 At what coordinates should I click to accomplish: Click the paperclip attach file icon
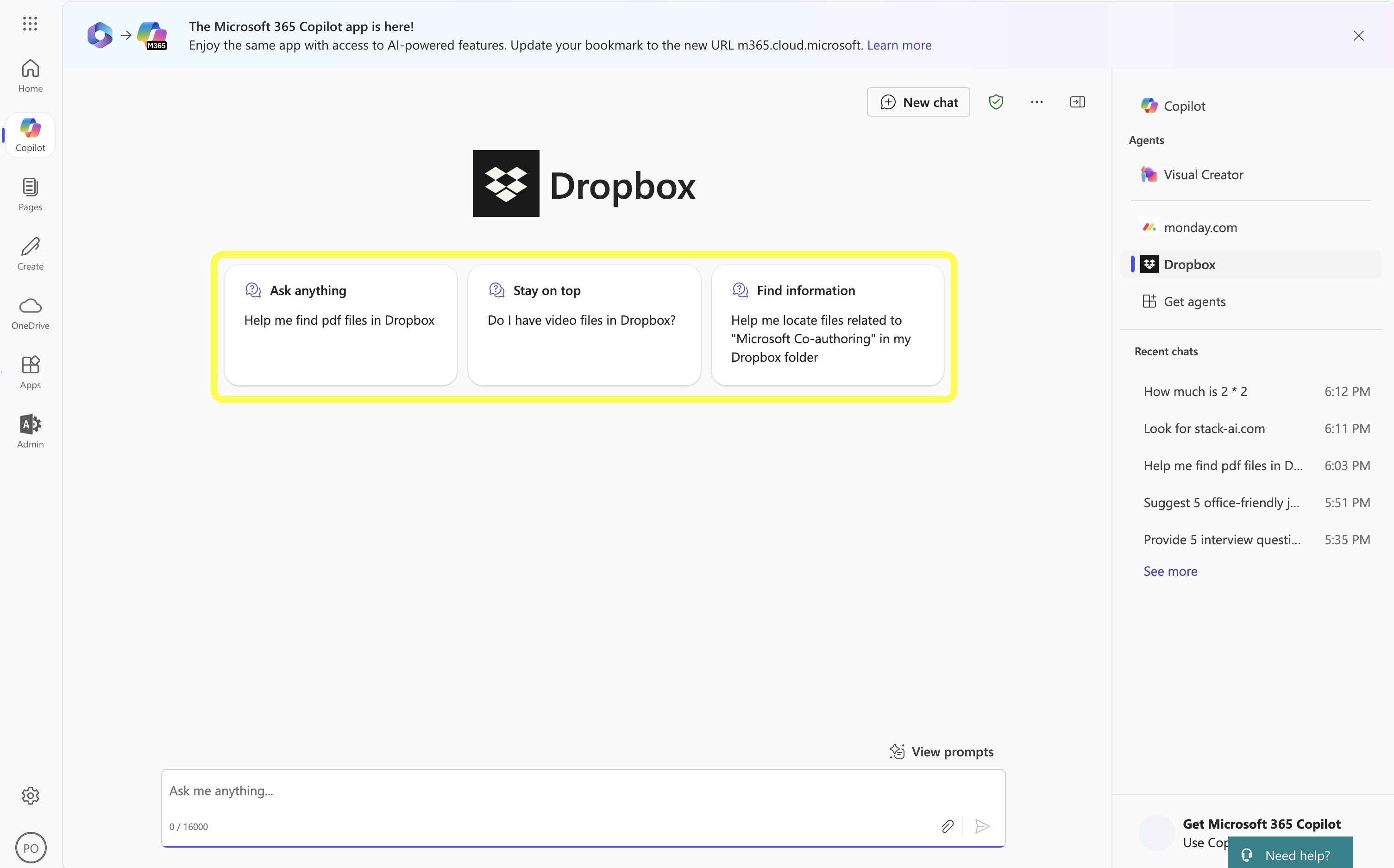click(948, 826)
